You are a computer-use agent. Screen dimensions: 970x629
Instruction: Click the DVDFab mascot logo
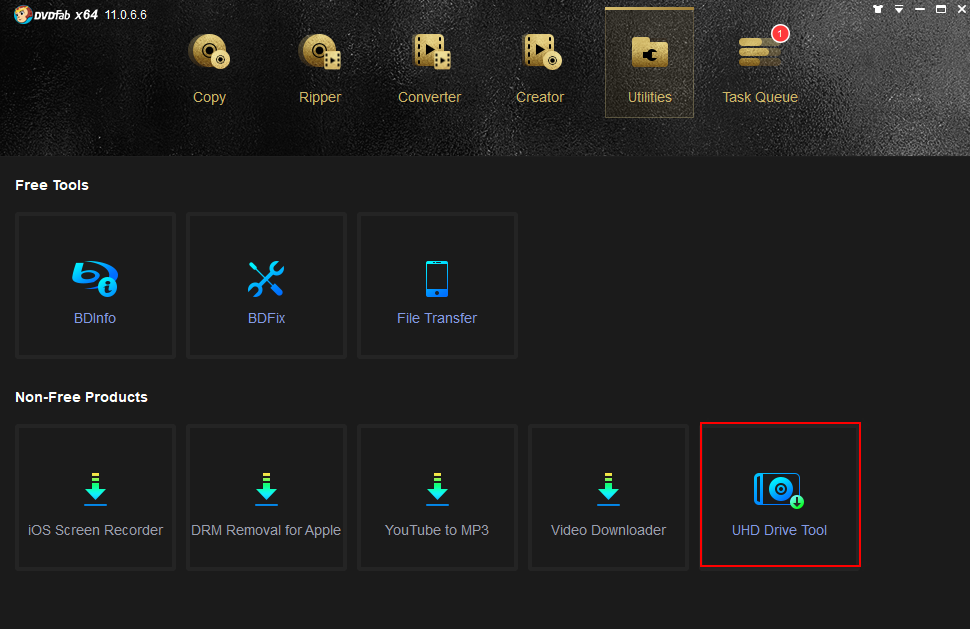(23, 14)
